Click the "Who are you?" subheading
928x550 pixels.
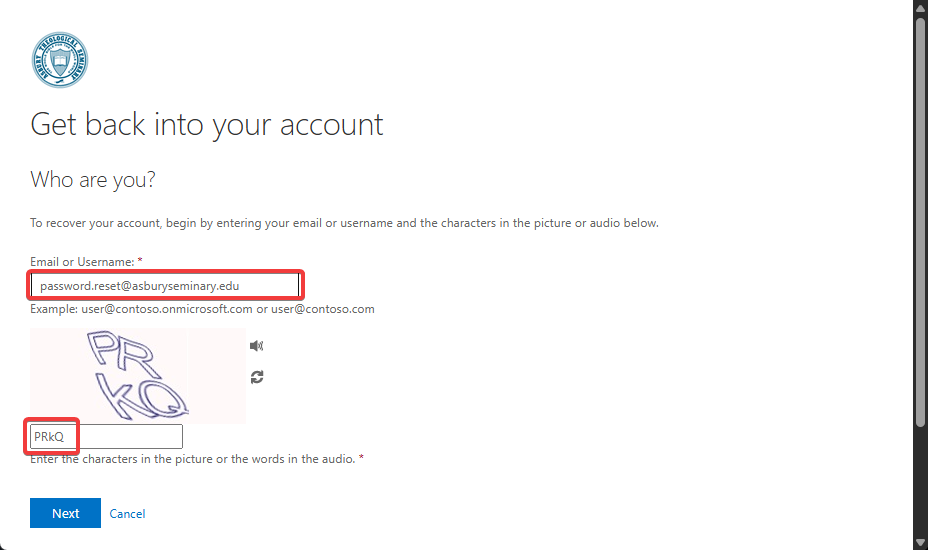[93, 180]
